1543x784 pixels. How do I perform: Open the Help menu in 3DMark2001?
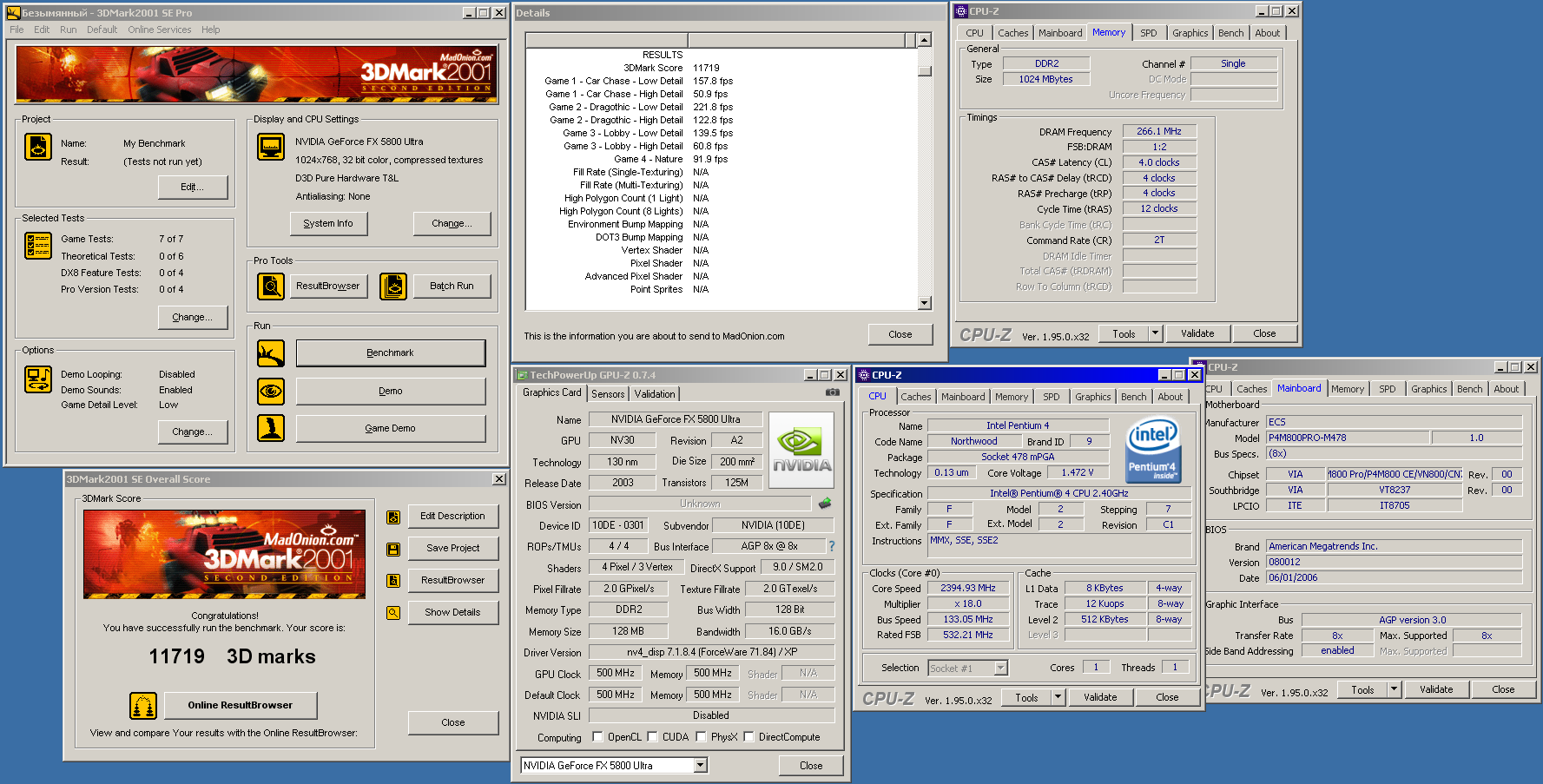(211, 30)
